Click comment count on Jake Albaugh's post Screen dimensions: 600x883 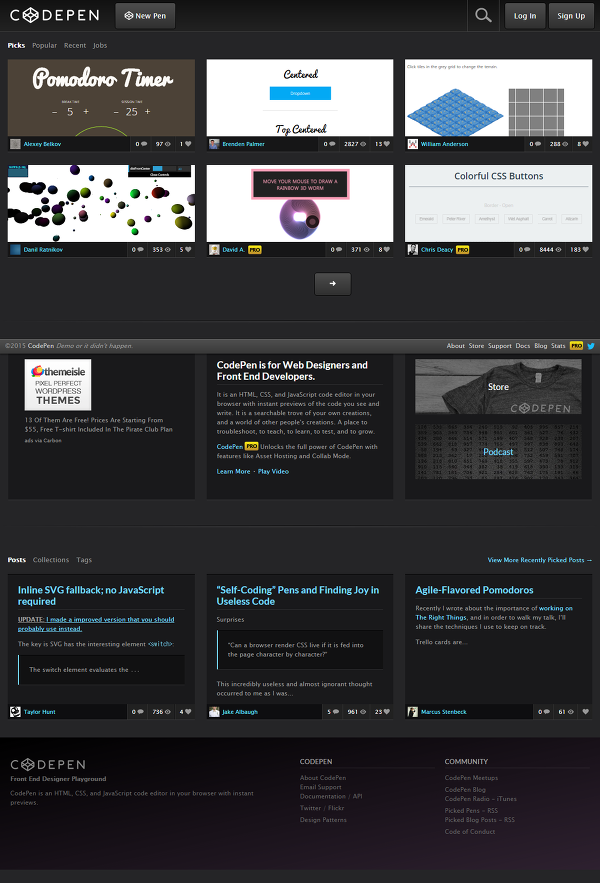[x=333, y=712]
